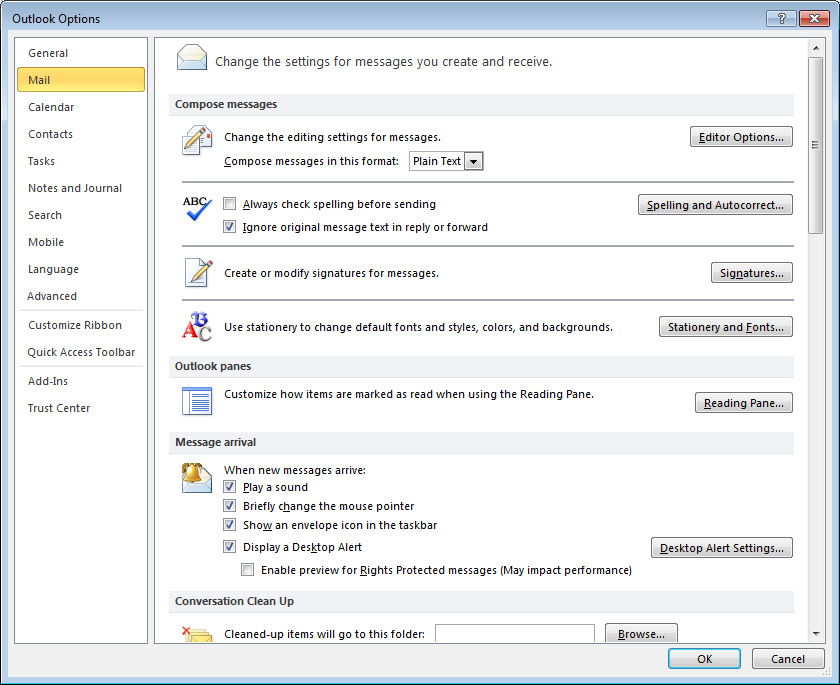Click the ABC spell check icon
This screenshot has height=685, width=840.
coord(197,208)
